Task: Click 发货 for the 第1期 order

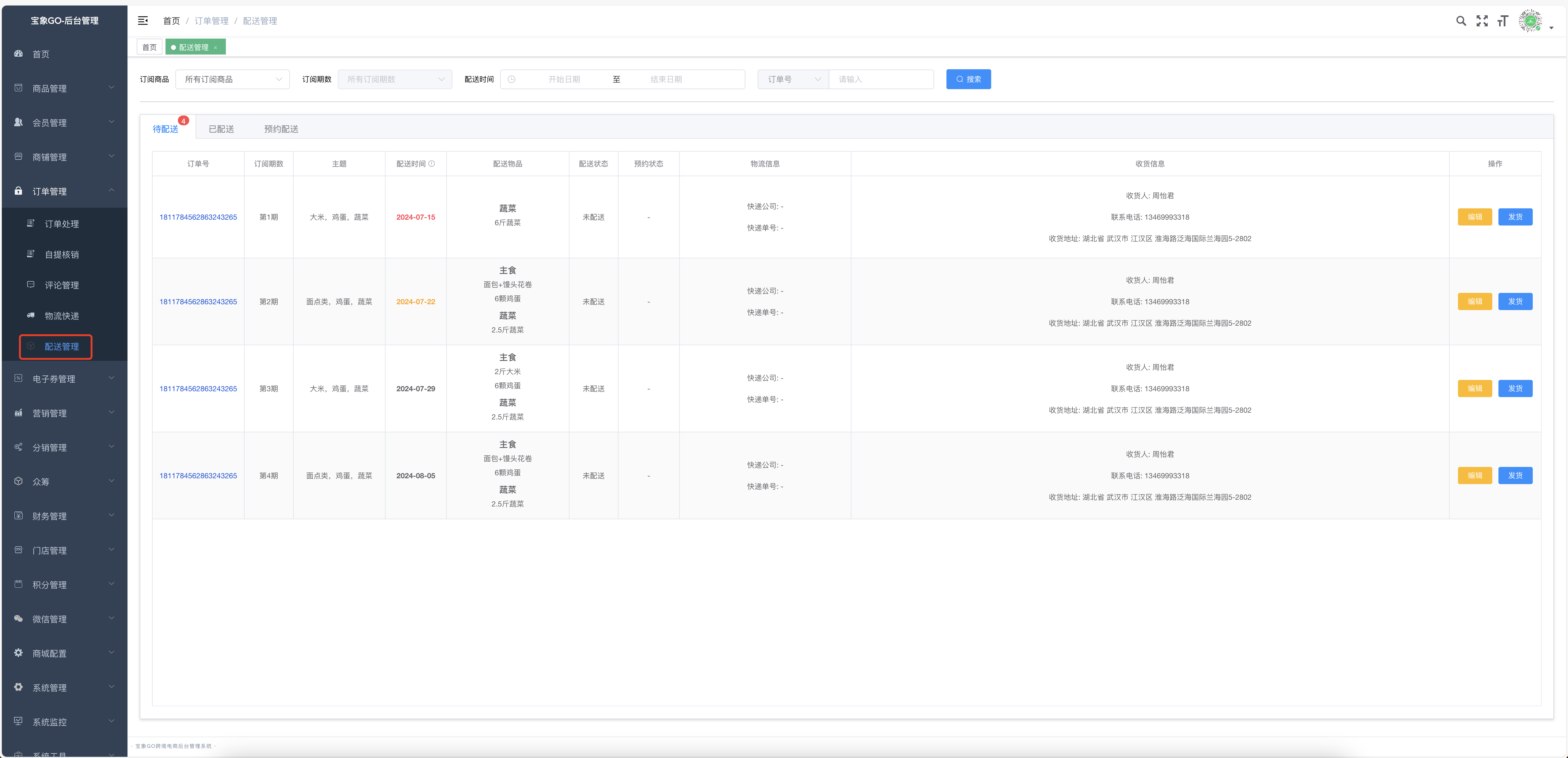Action: [1514, 217]
